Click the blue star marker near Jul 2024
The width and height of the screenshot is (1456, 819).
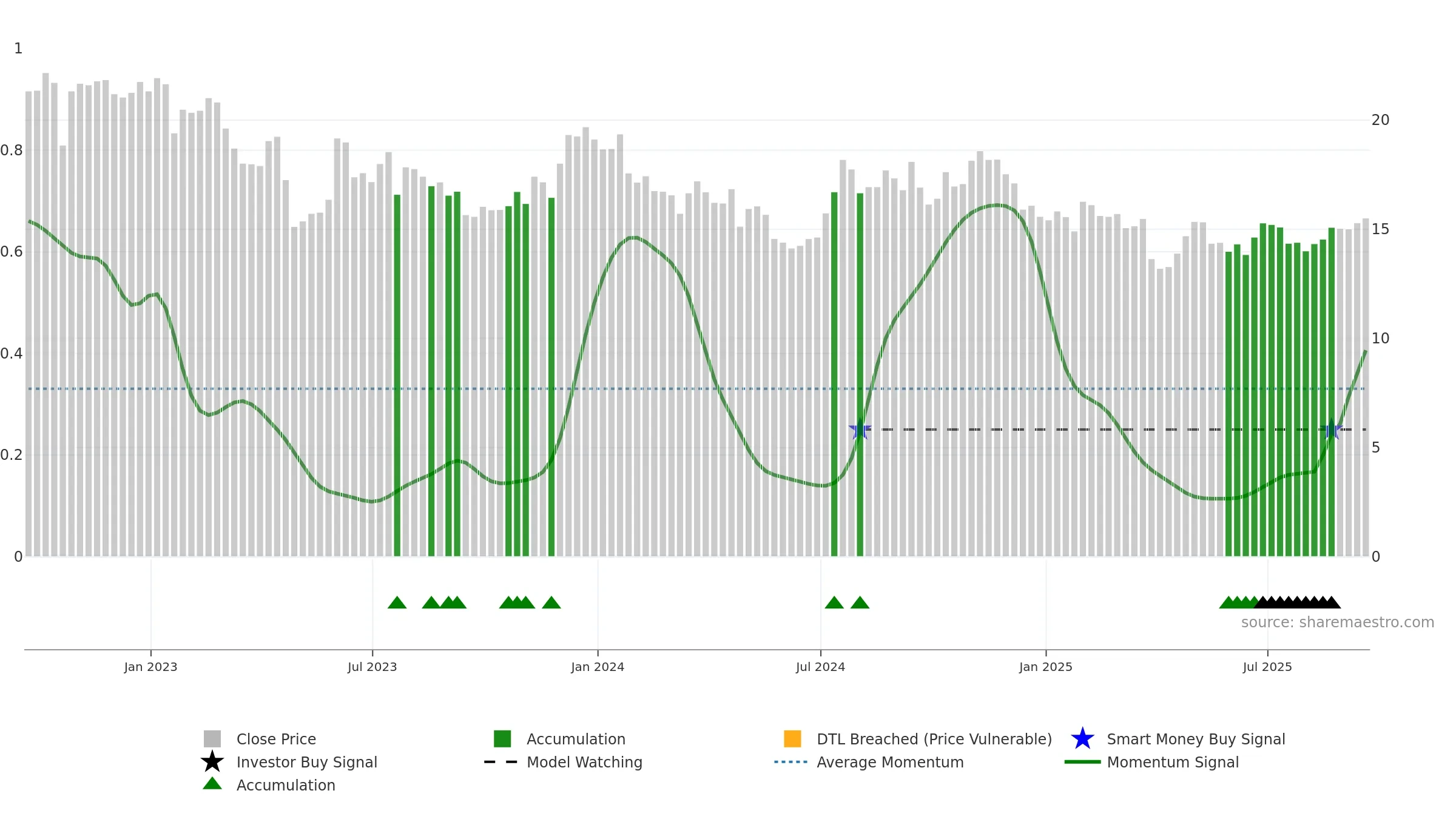pos(860,429)
